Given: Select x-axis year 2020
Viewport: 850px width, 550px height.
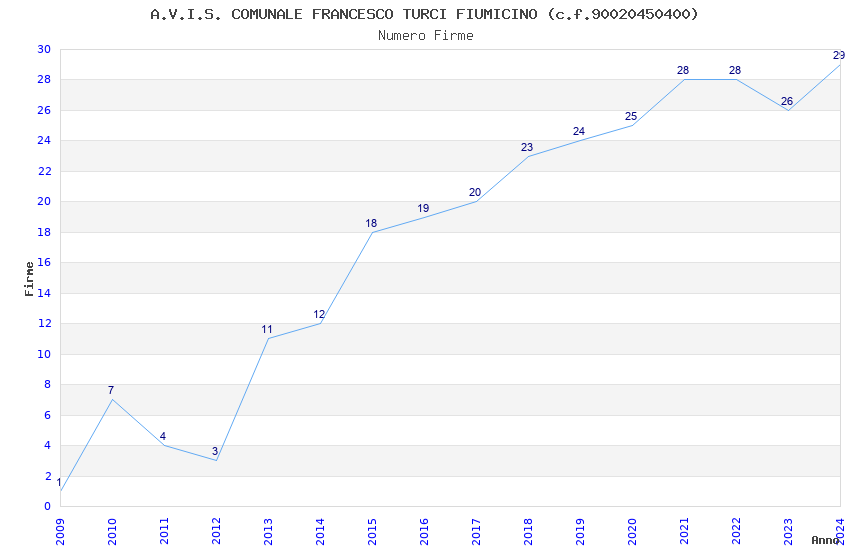Looking at the screenshot, I should pos(633,532).
